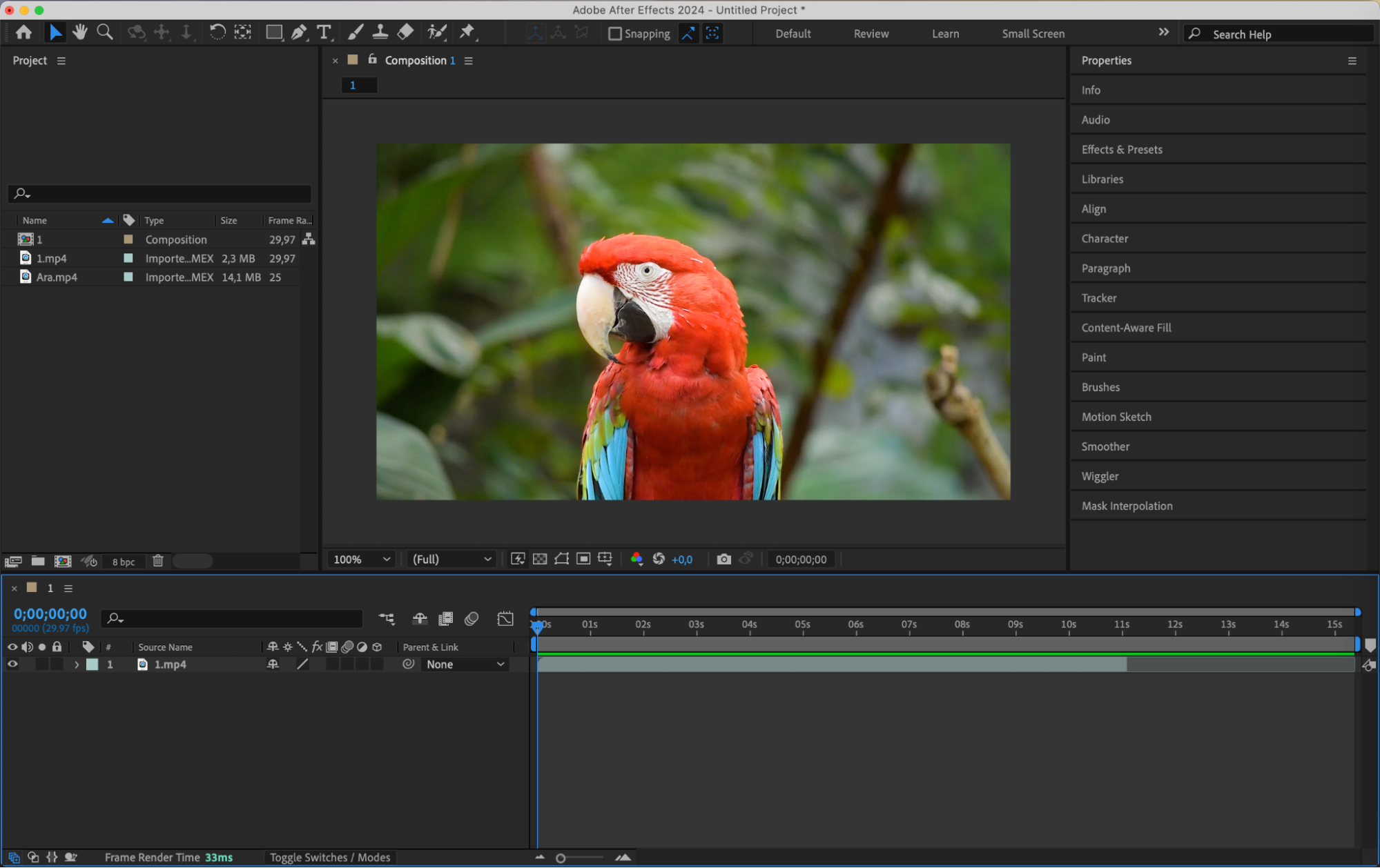Open the Effects & Presets panel
The image size is (1380, 868).
tap(1121, 149)
